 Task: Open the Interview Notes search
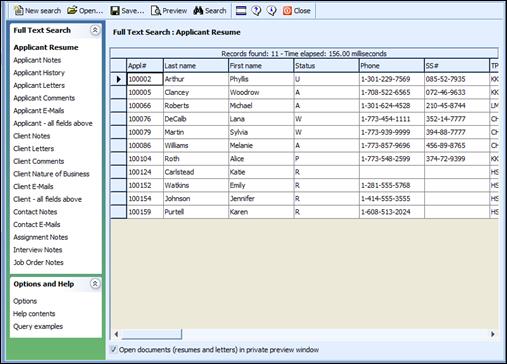click(x=38, y=250)
